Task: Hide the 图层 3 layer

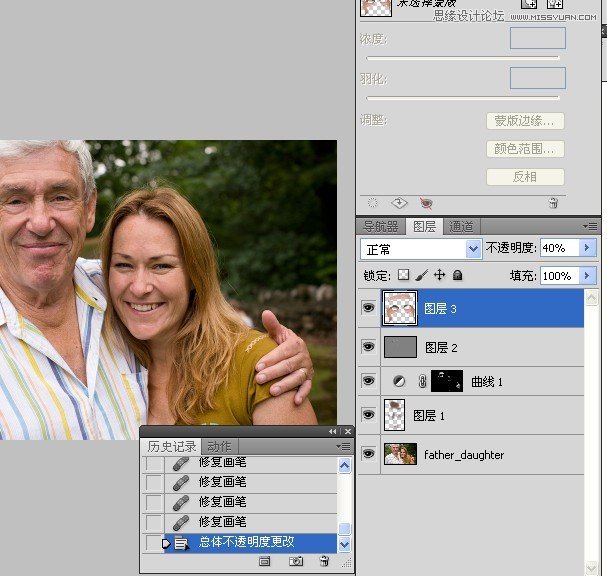Action: (x=369, y=308)
